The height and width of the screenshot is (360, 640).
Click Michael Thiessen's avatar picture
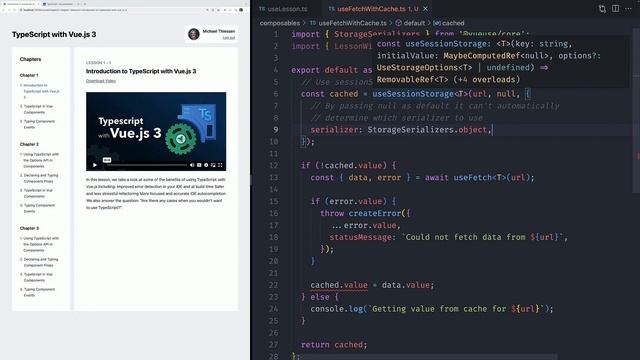pyautogui.click(x=193, y=34)
